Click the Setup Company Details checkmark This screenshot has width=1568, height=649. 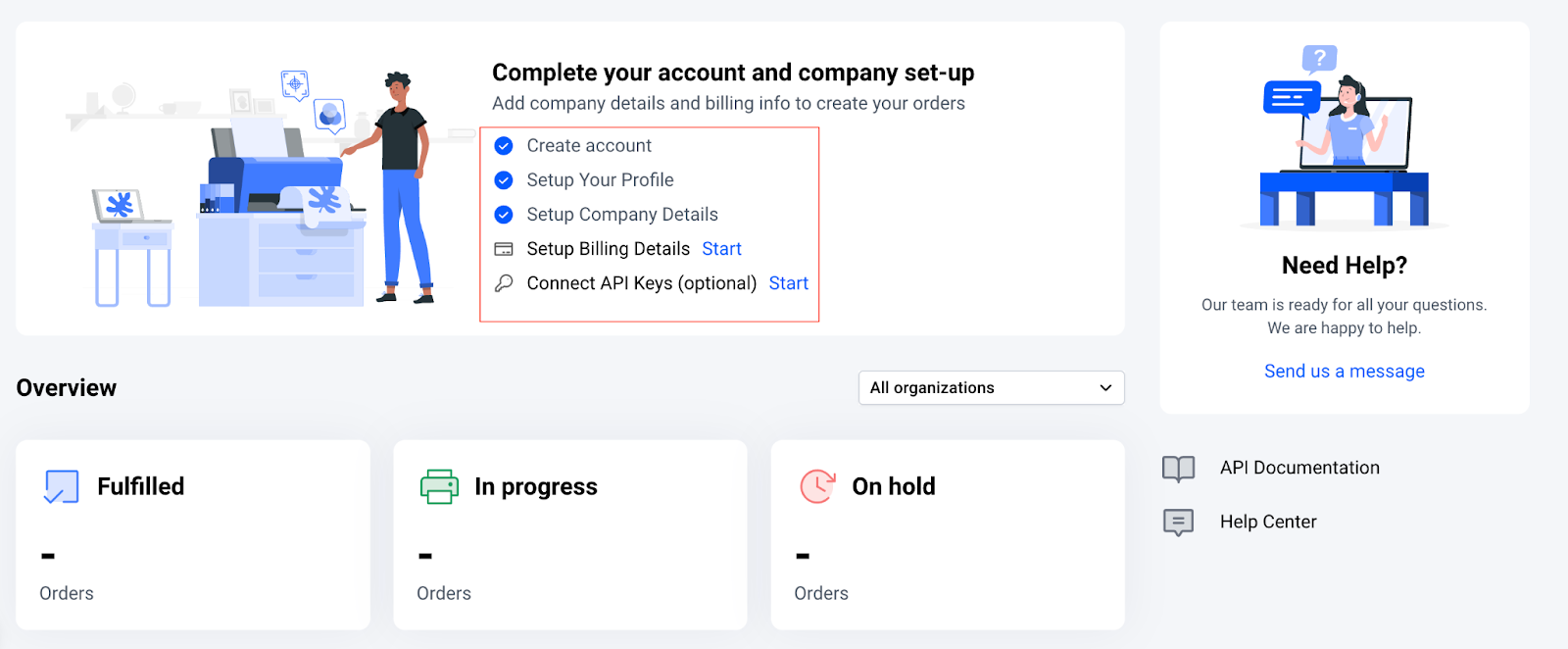(x=504, y=215)
